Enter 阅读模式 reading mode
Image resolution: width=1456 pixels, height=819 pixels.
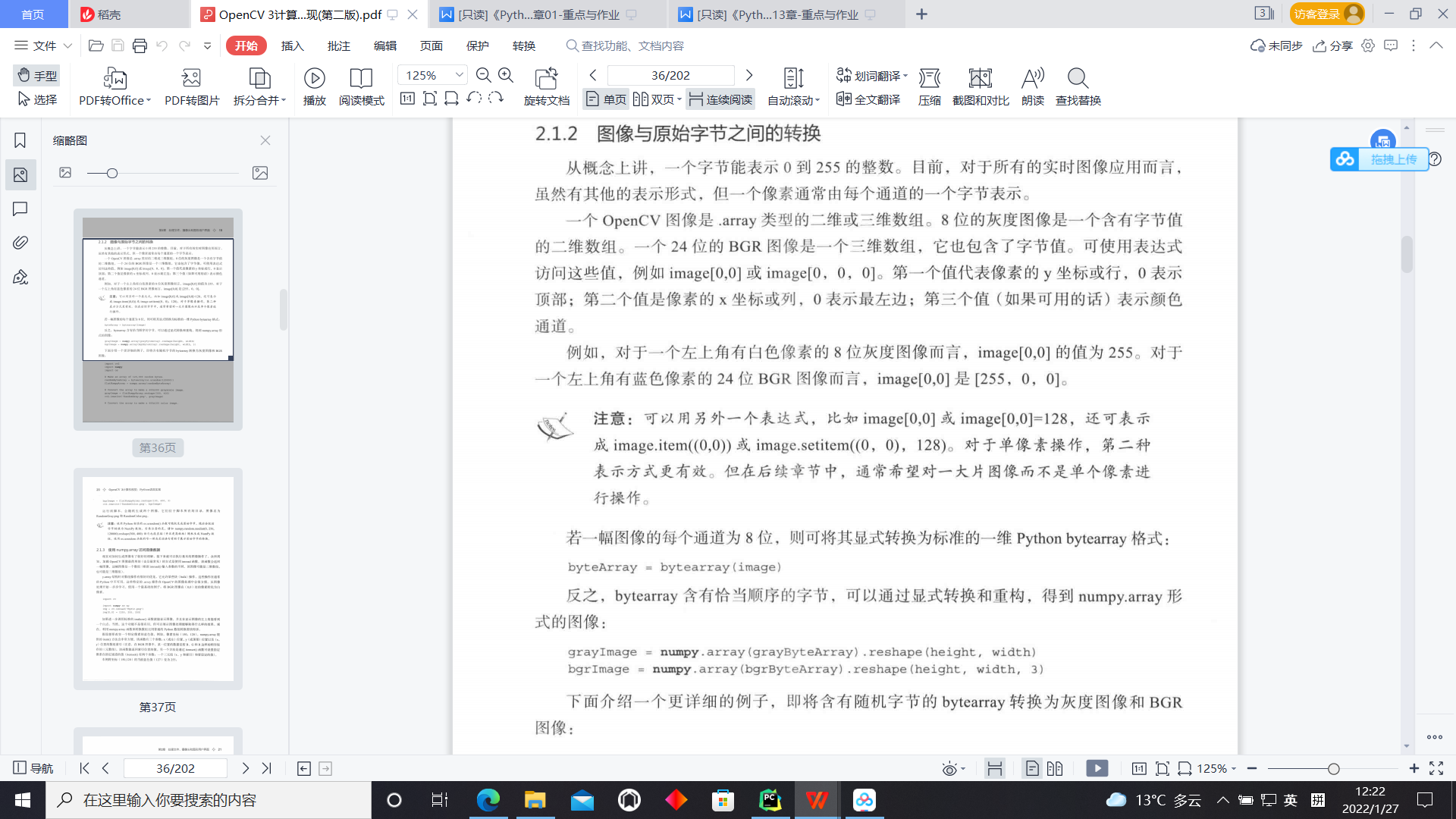362,86
